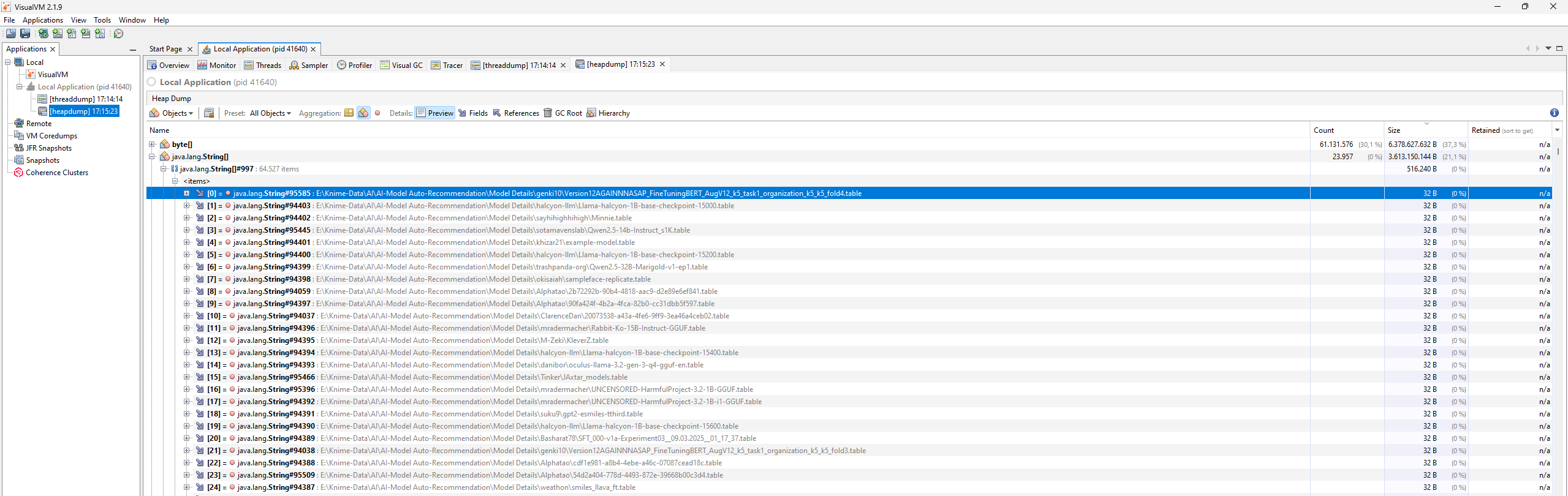Open the Applications menu
This screenshot has height=496, width=1568.
point(43,20)
